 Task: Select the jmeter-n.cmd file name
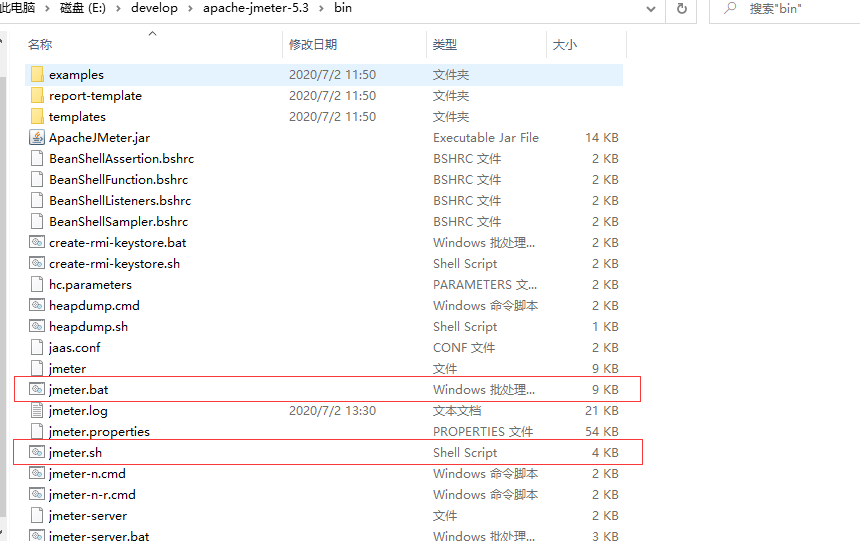[x=87, y=473]
